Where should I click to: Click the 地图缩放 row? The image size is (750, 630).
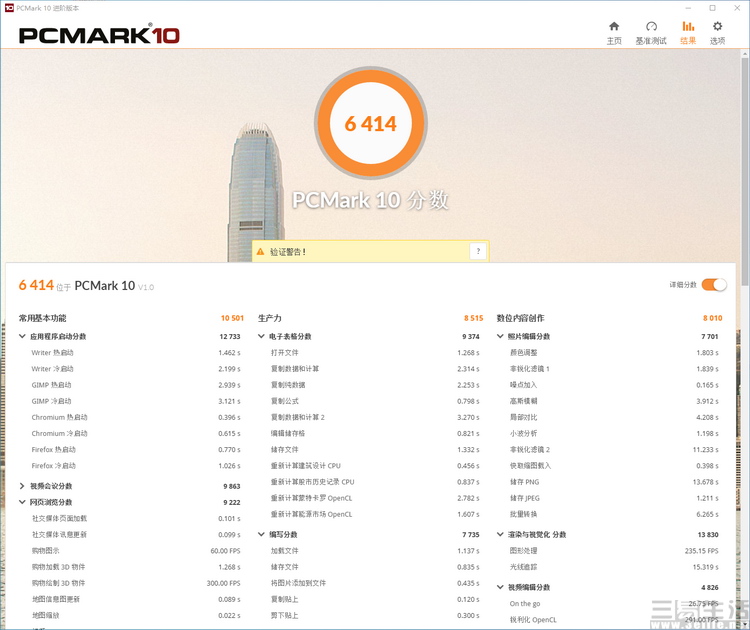tap(136, 615)
